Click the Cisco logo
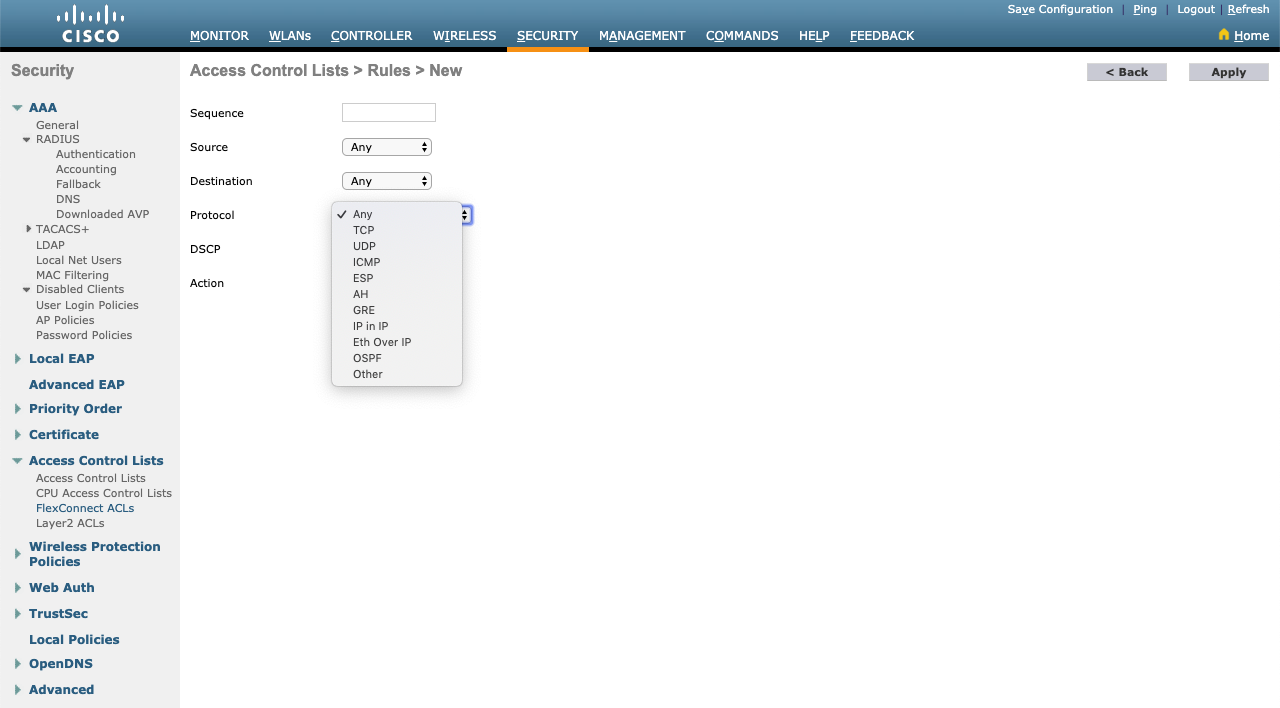Screen dimensions: 1280x708 coord(90,22)
